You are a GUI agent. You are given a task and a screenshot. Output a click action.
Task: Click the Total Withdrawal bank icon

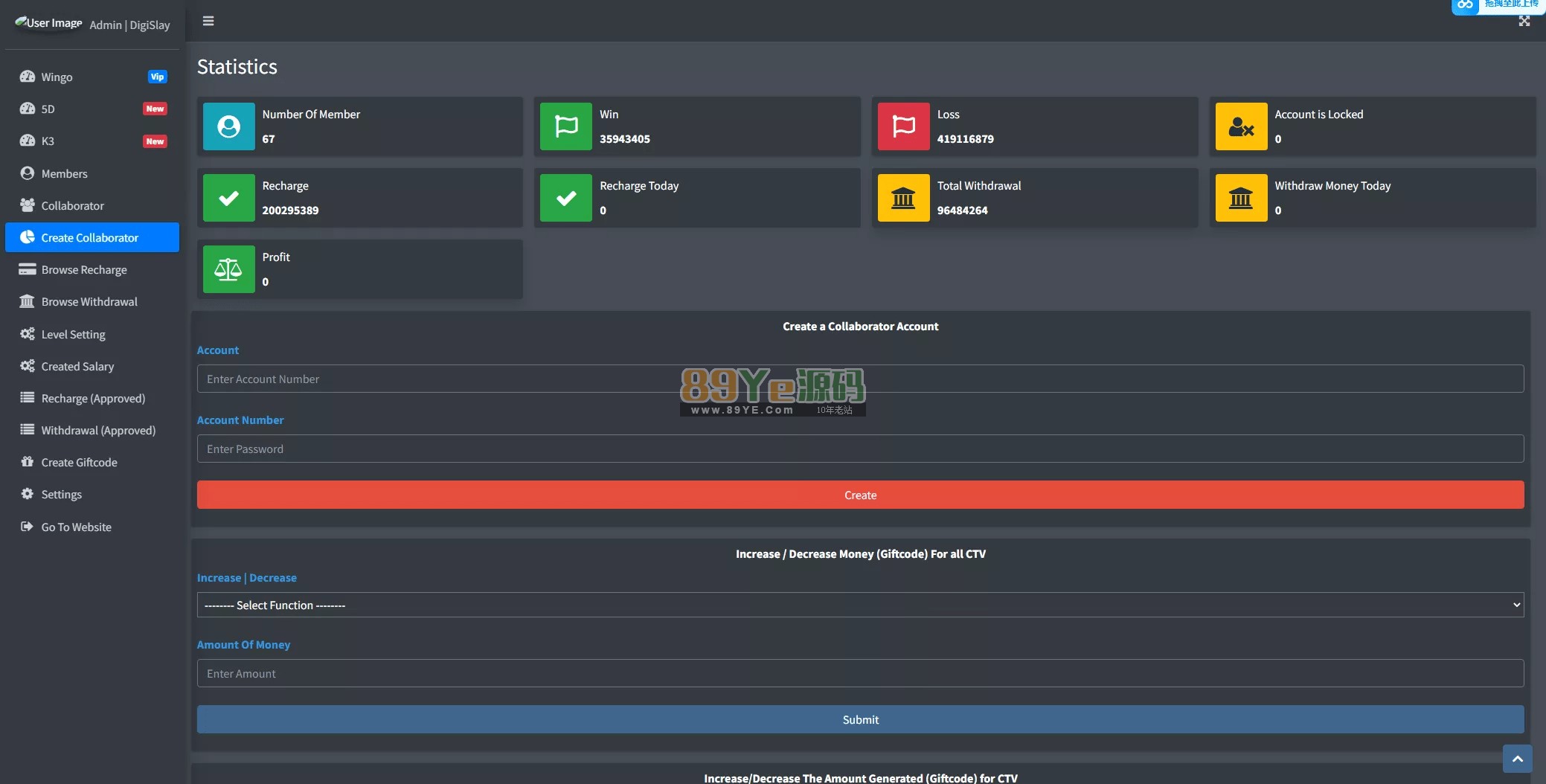tap(903, 198)
